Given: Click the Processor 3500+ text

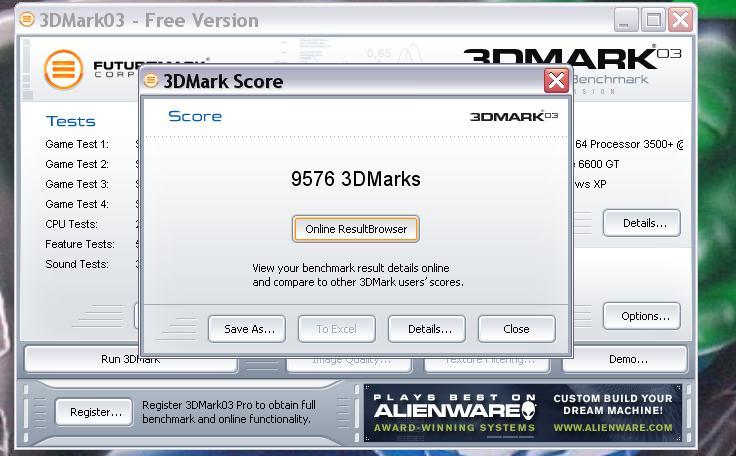Looking at the screenshot, I should (631, 144).
